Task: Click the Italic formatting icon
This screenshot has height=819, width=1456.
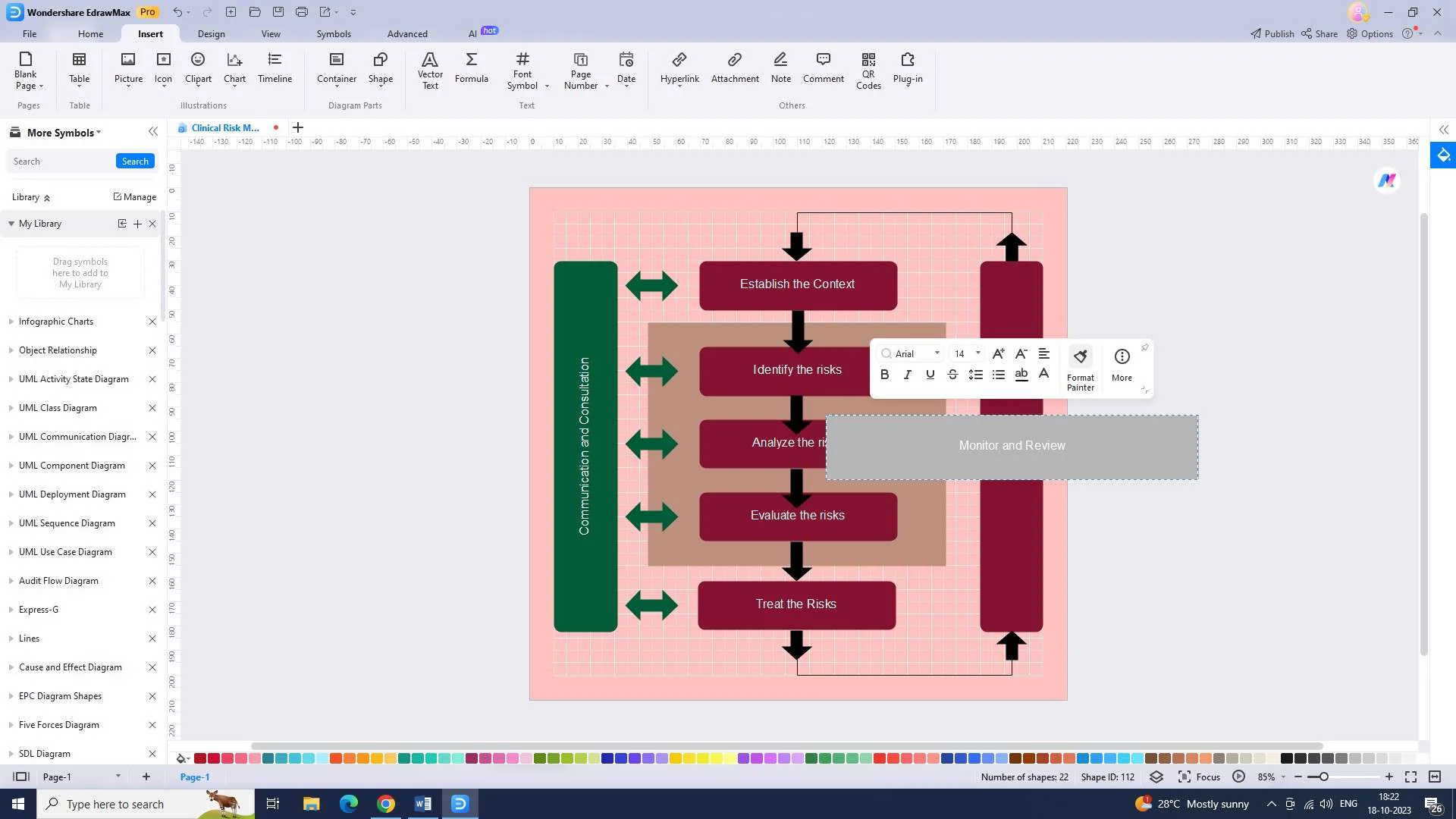Action: coord(908,374)
